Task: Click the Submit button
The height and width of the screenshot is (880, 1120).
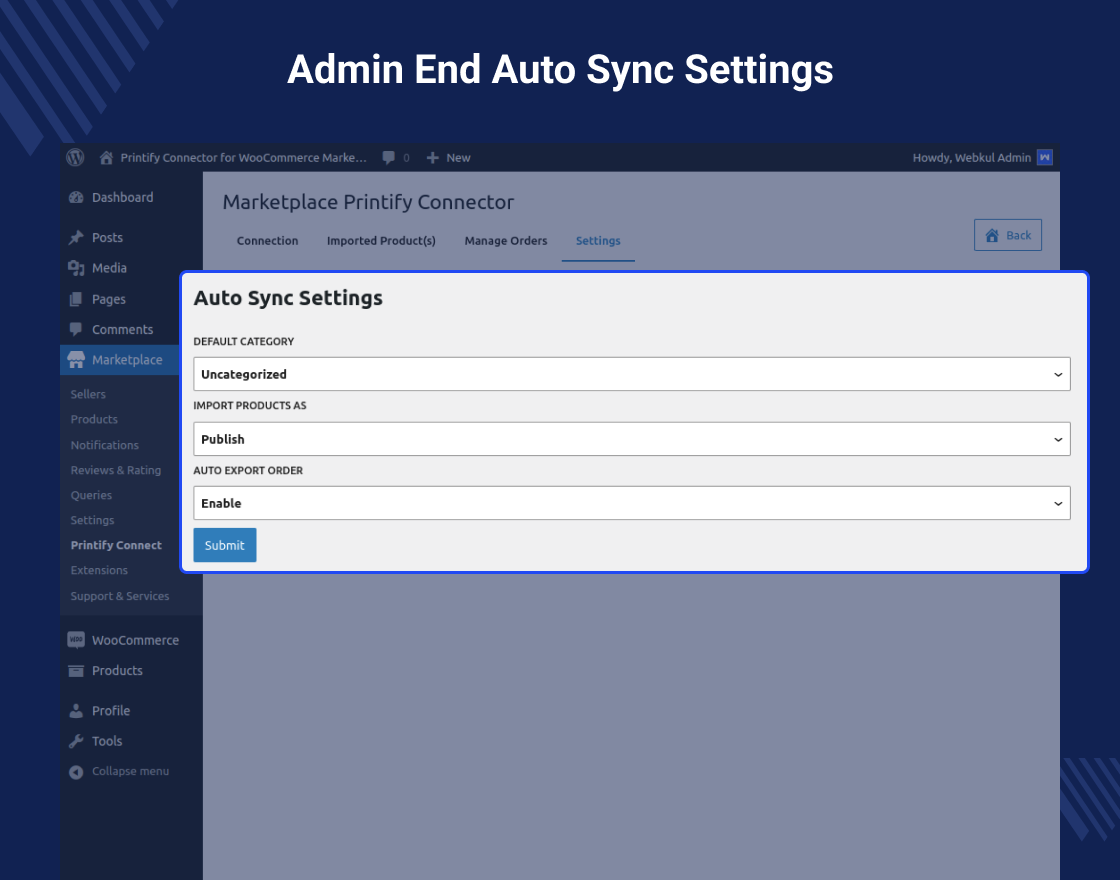Action: click(225, 545)
